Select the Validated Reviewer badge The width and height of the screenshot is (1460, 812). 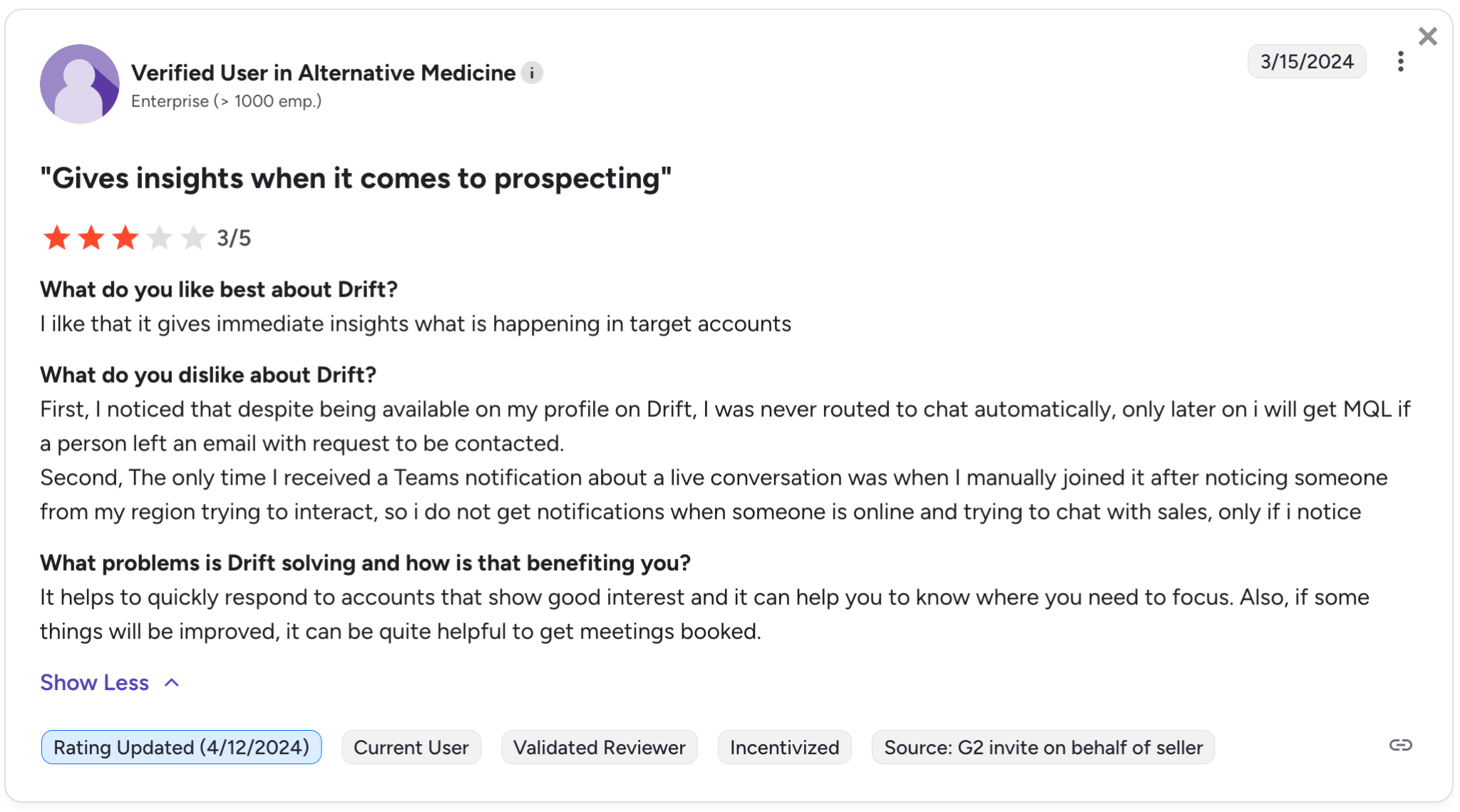pyautogui.click(x=599, y=747)
